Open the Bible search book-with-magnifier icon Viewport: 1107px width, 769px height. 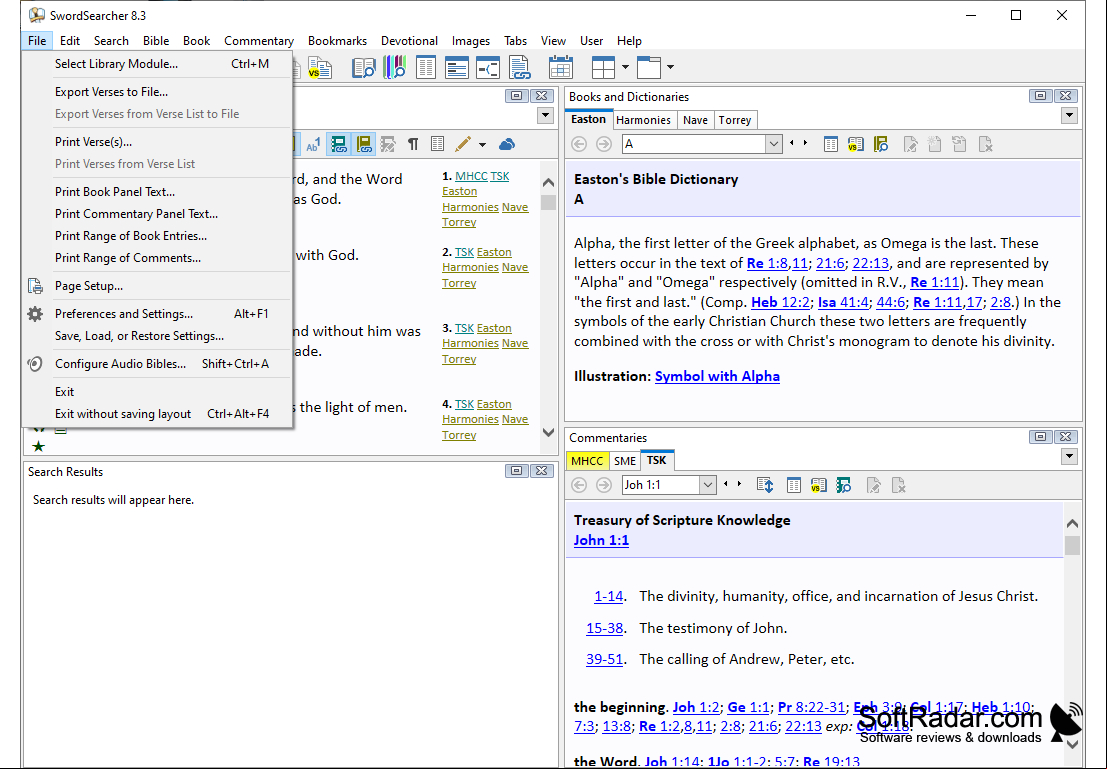[363, 68]
